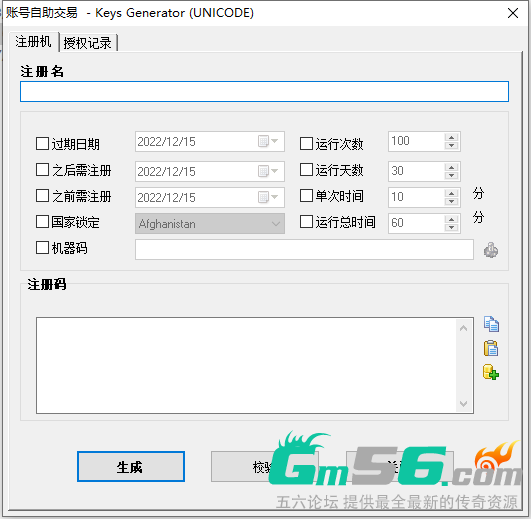Click the 生成 button

(131, 466)
